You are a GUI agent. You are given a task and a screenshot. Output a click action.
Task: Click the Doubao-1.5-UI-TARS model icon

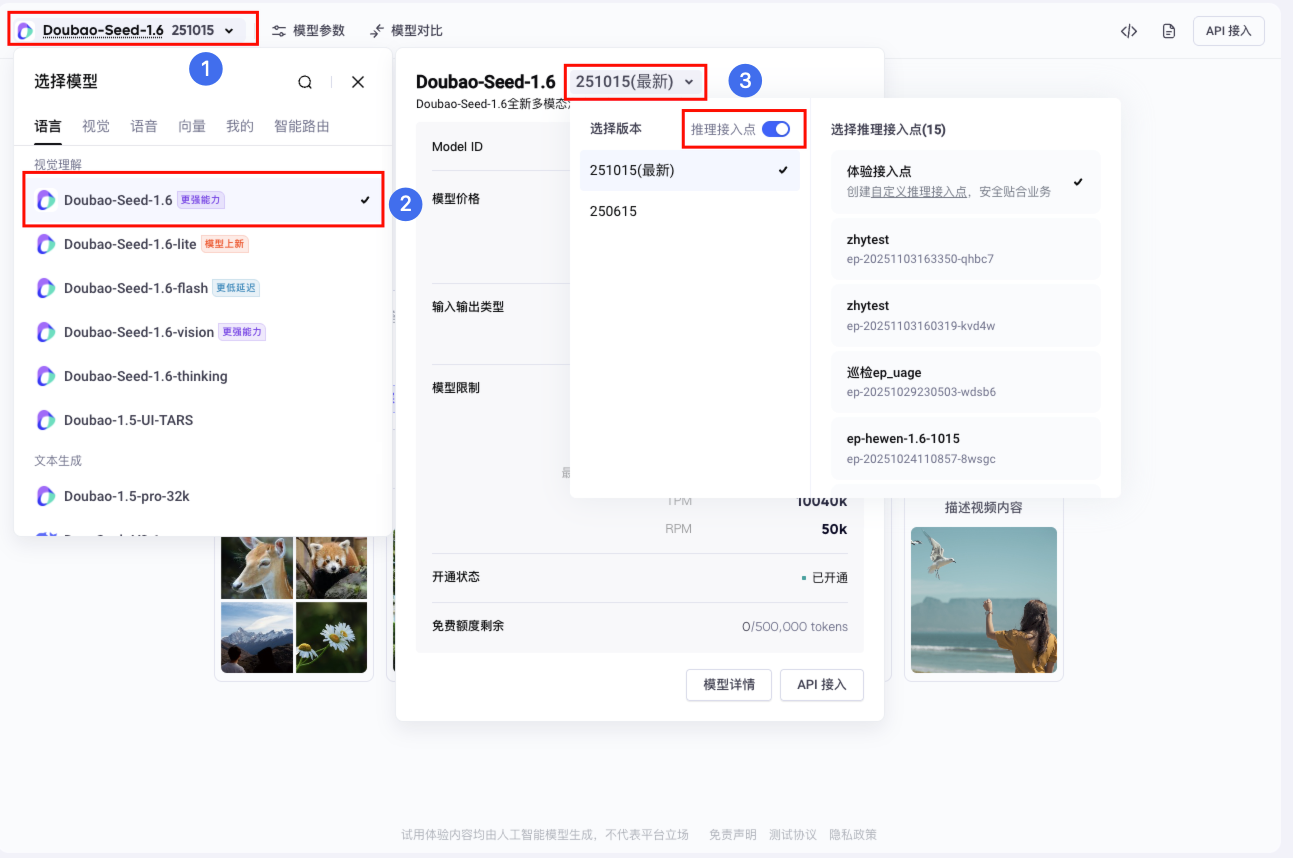[x=46, y=420]
